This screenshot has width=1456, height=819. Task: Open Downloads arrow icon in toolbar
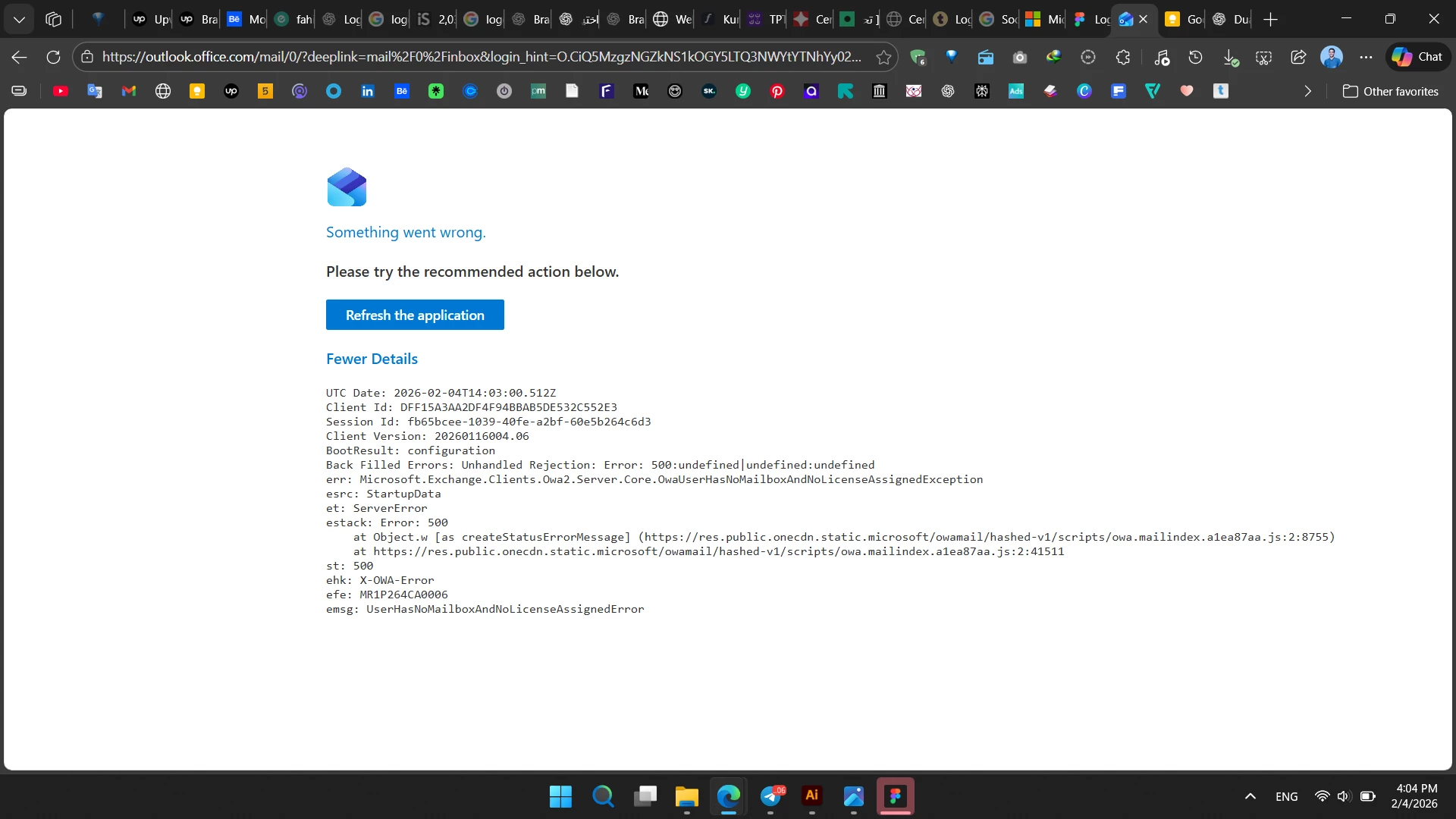tap(1230, 57)
